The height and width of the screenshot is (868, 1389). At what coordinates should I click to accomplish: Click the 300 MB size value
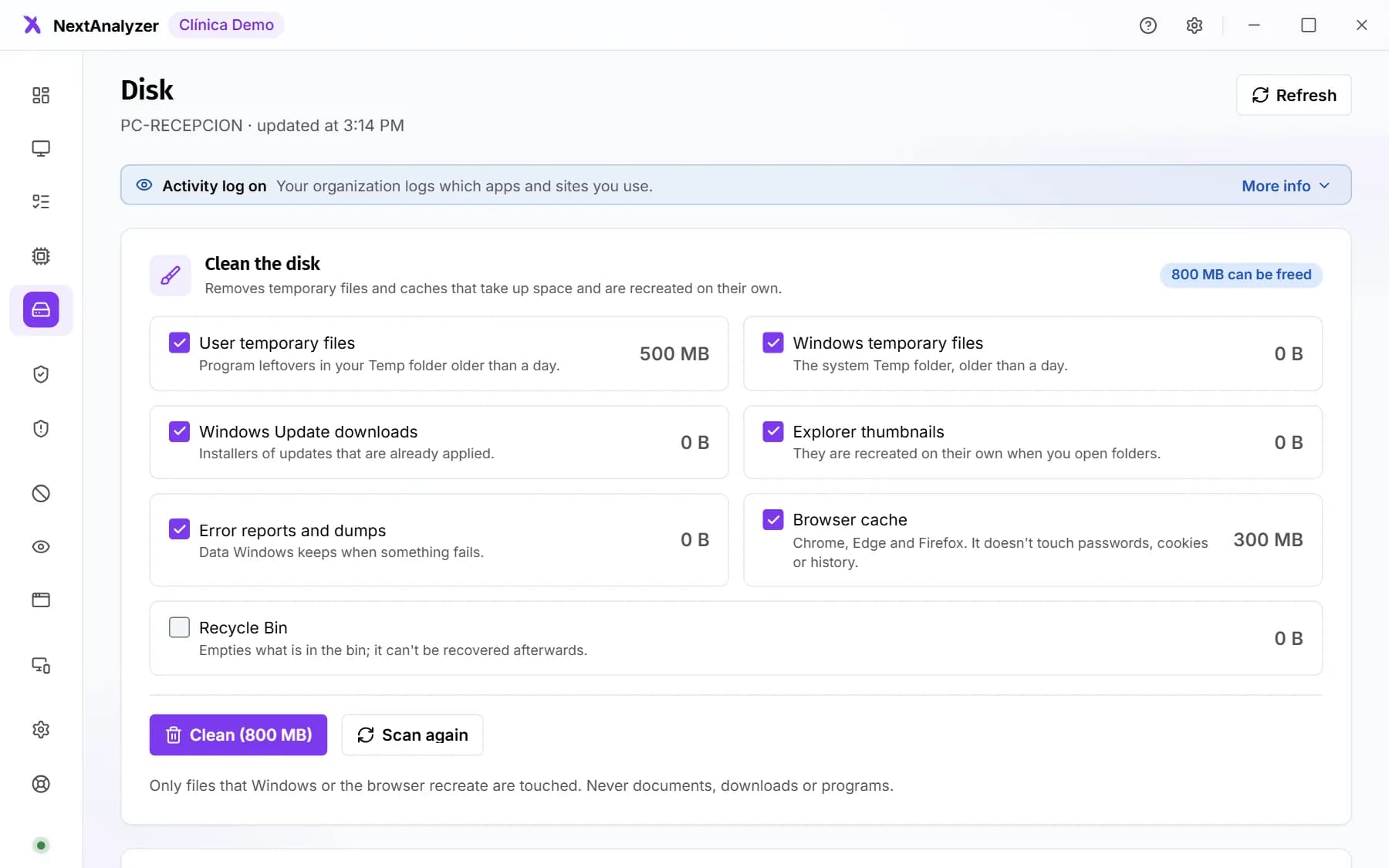pos(1268,539)
